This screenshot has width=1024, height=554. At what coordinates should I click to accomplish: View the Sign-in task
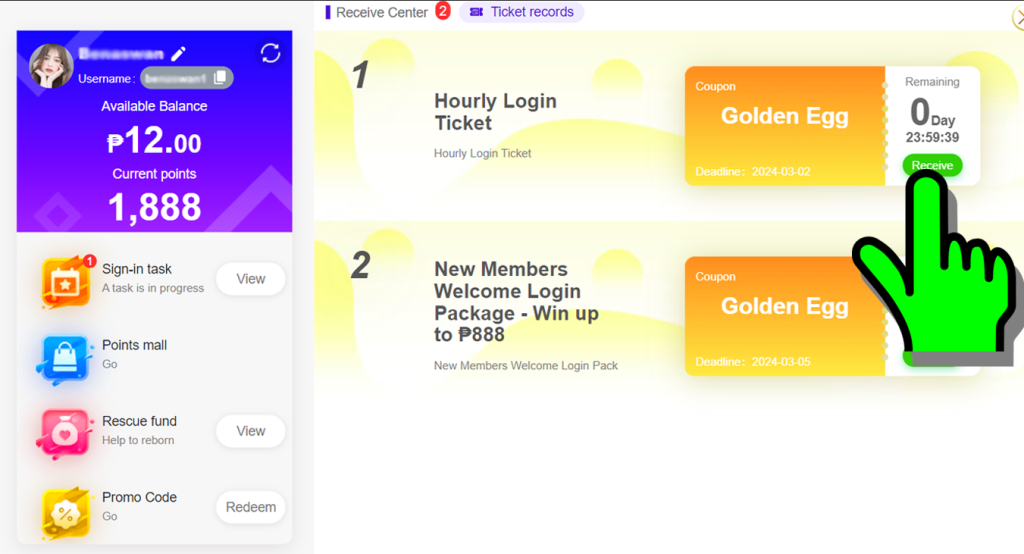coord(251,279)
